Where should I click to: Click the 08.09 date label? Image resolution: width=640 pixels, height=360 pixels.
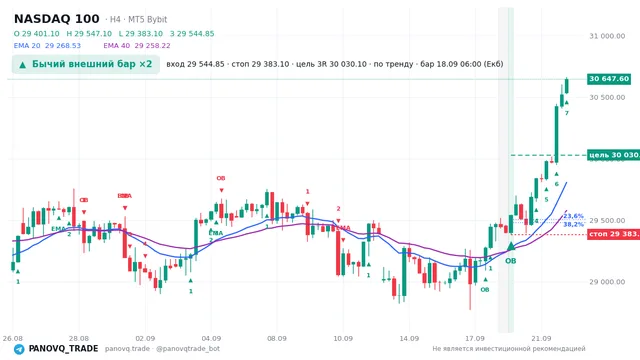coord(276,338)
